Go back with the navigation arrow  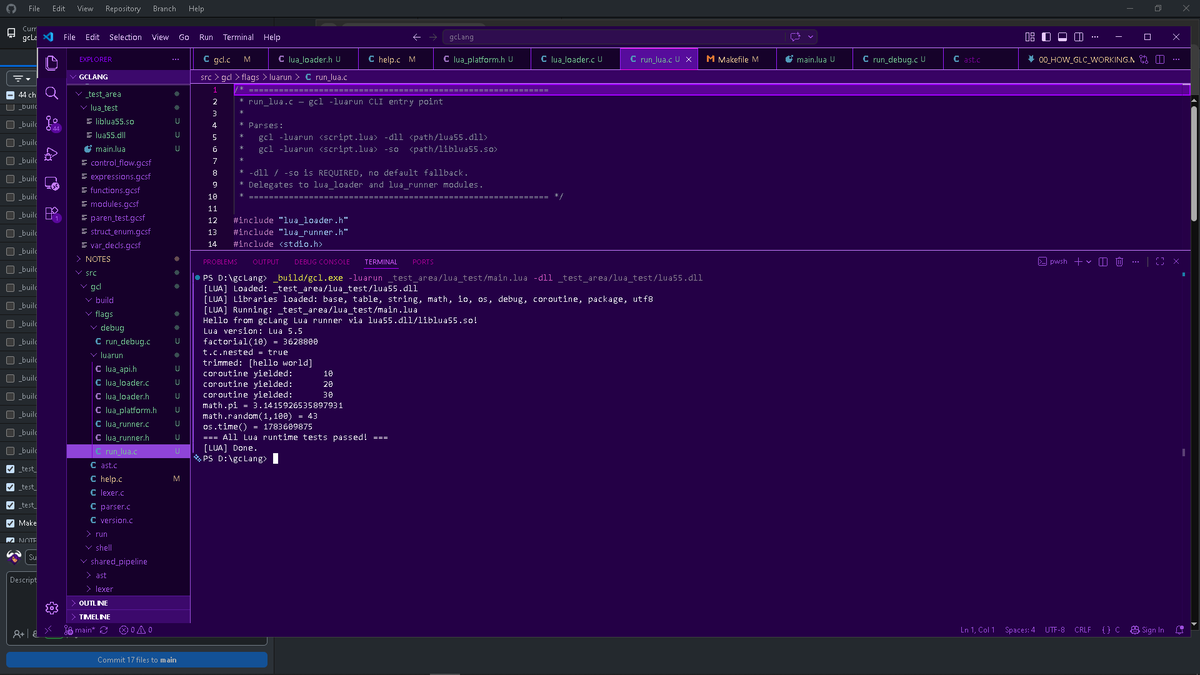click(x=417, y=37)
